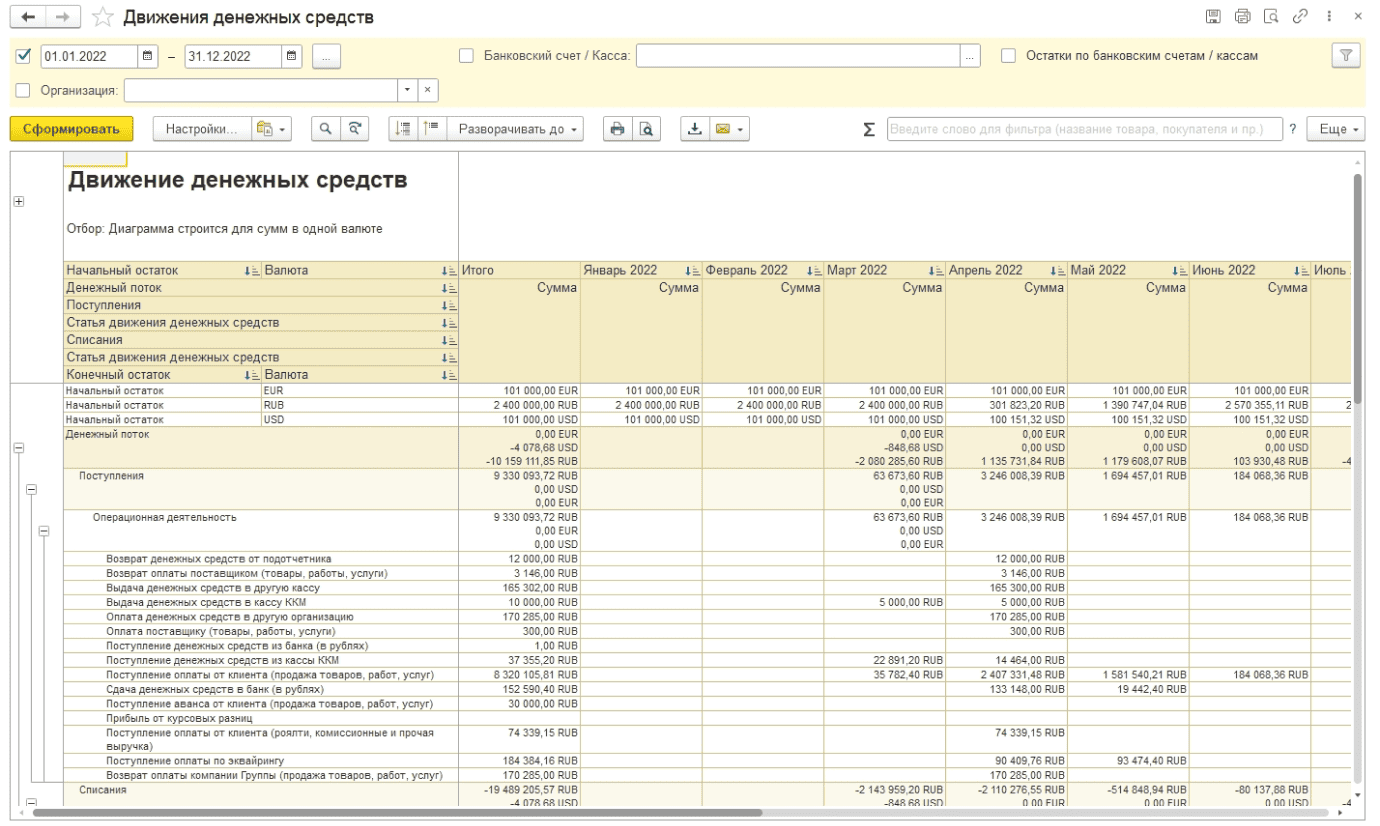Toggle the period date checkbox
This screenshot has width=1380, height=826.
tap(24, 56)
